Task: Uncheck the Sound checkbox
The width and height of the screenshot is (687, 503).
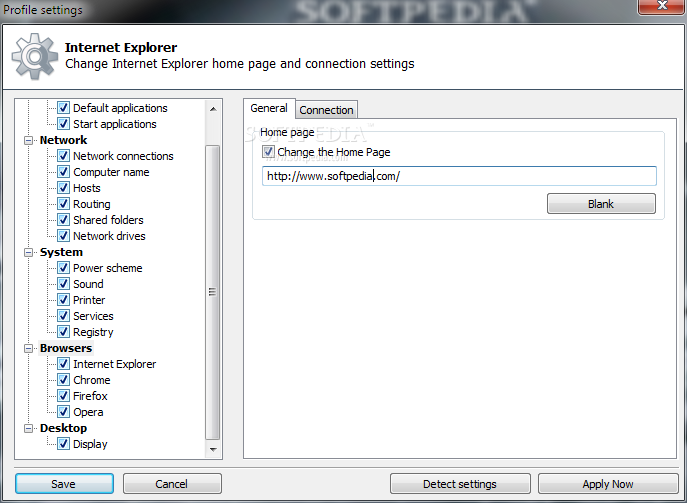Action: pos(64,284)
